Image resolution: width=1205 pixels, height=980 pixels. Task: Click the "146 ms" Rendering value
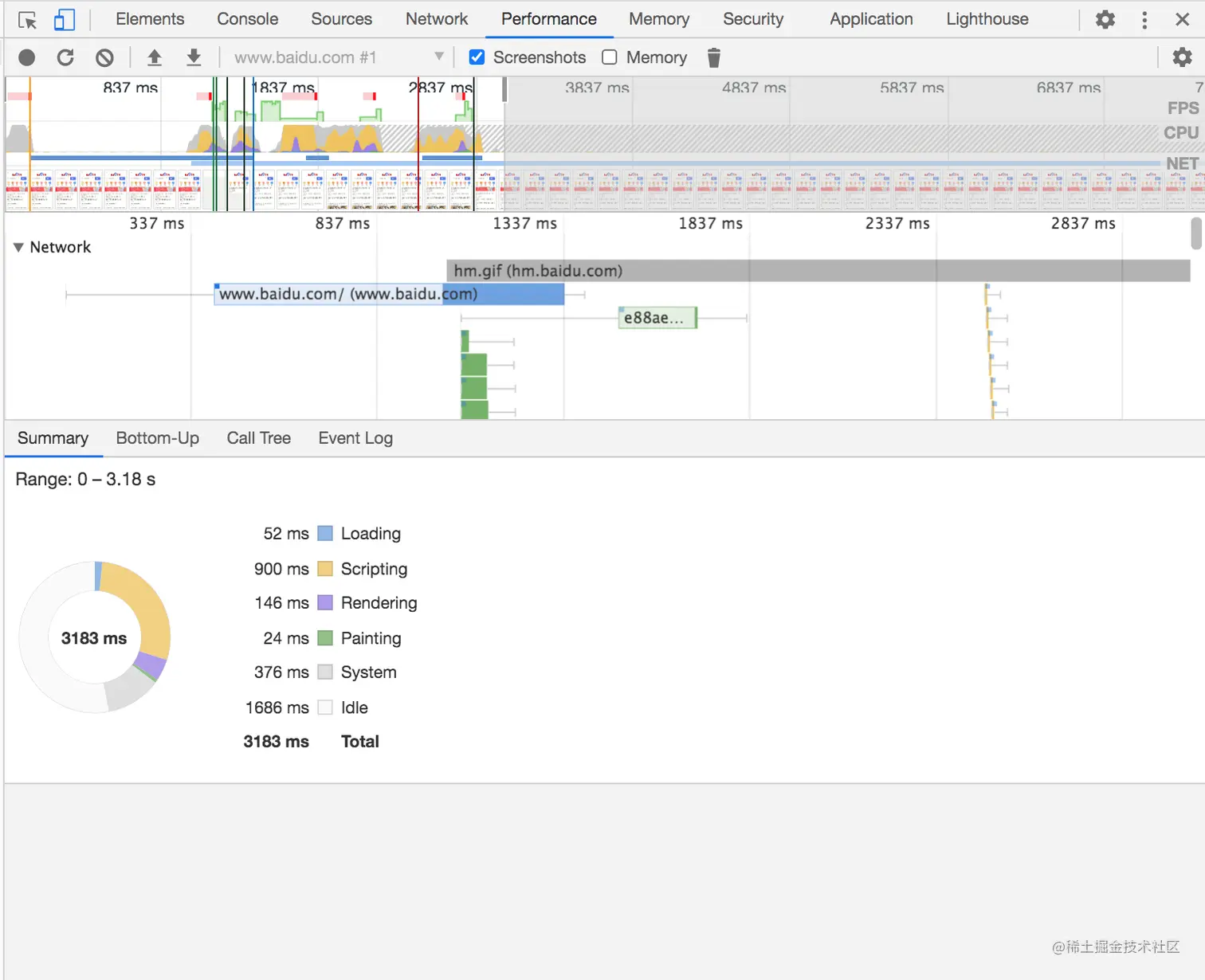[x=281, y=603]
